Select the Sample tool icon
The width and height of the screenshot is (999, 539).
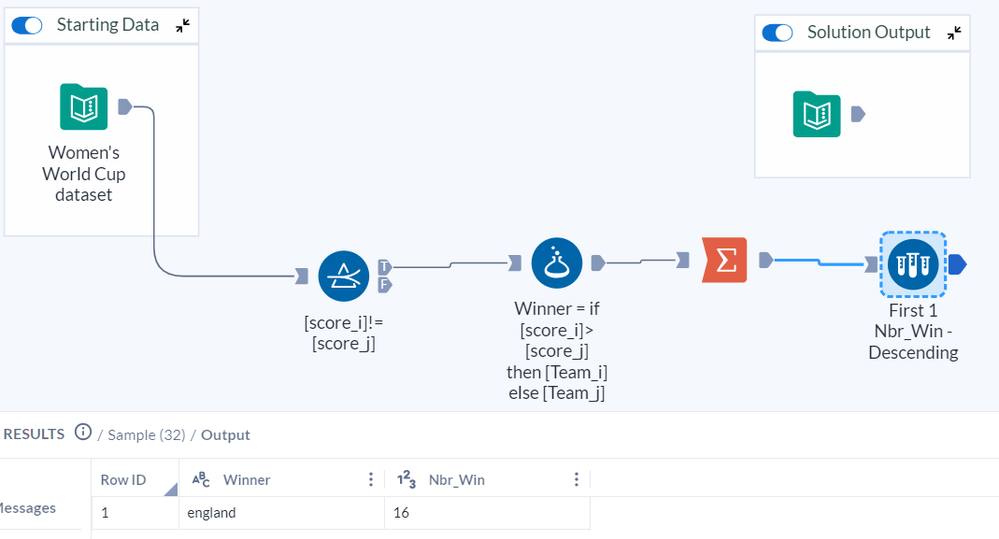(912, 264)
